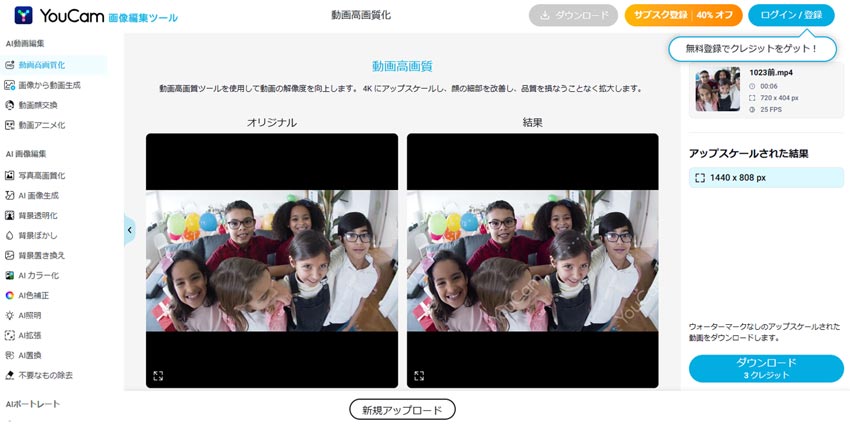Viewport: 850px width, 425px height.
Task: Open 写真高画質化 tool
Action: 42,176
